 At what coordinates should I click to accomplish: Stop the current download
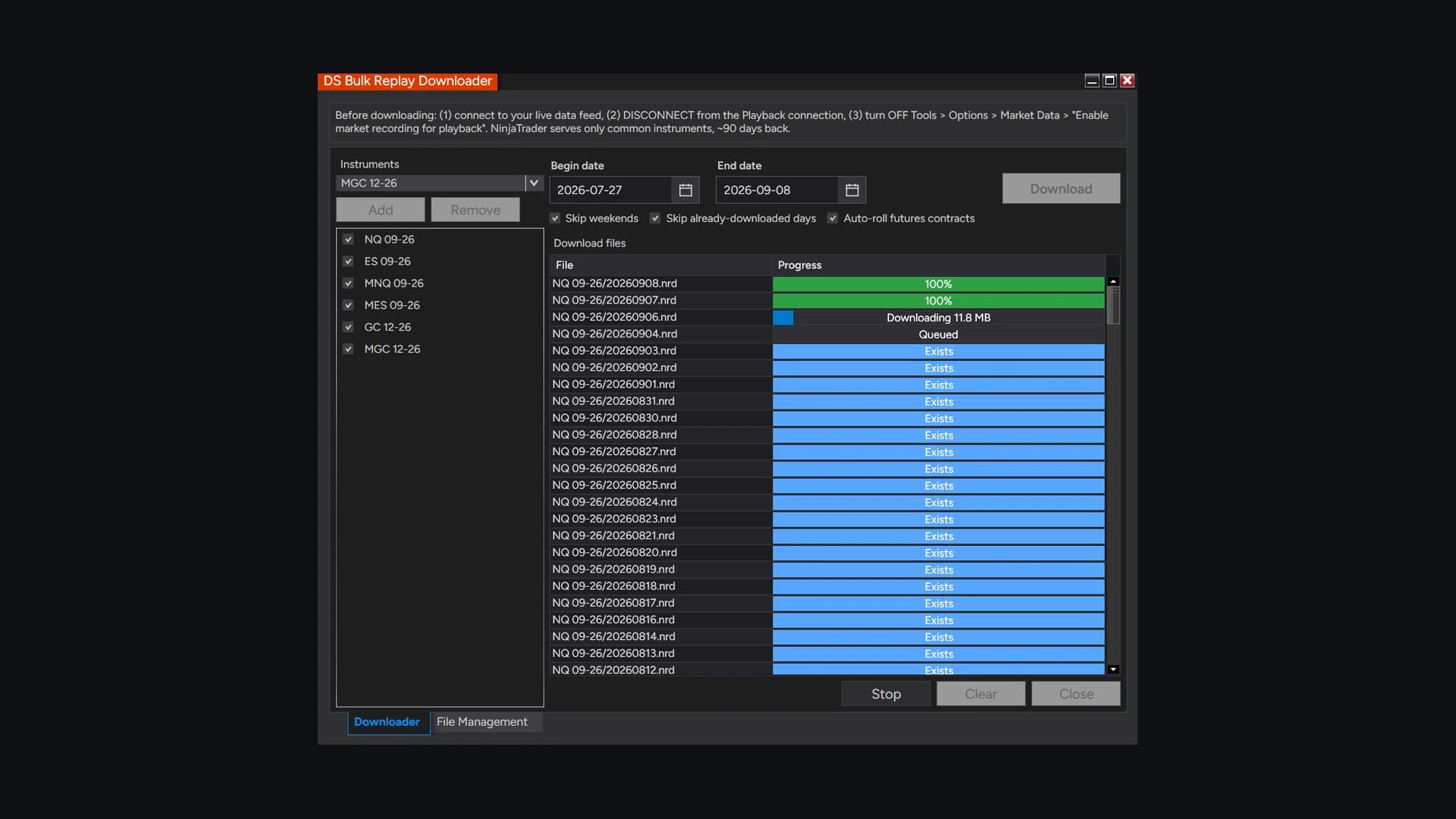coord(886,694)
